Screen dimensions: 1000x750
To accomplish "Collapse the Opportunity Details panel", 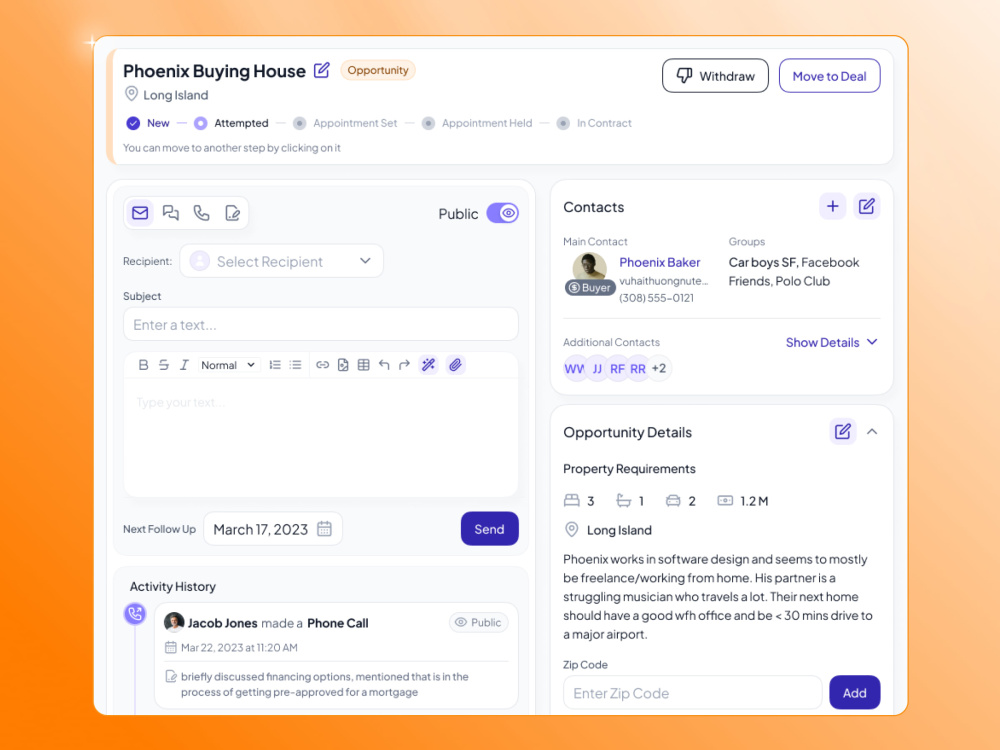I will pos(872,432).
